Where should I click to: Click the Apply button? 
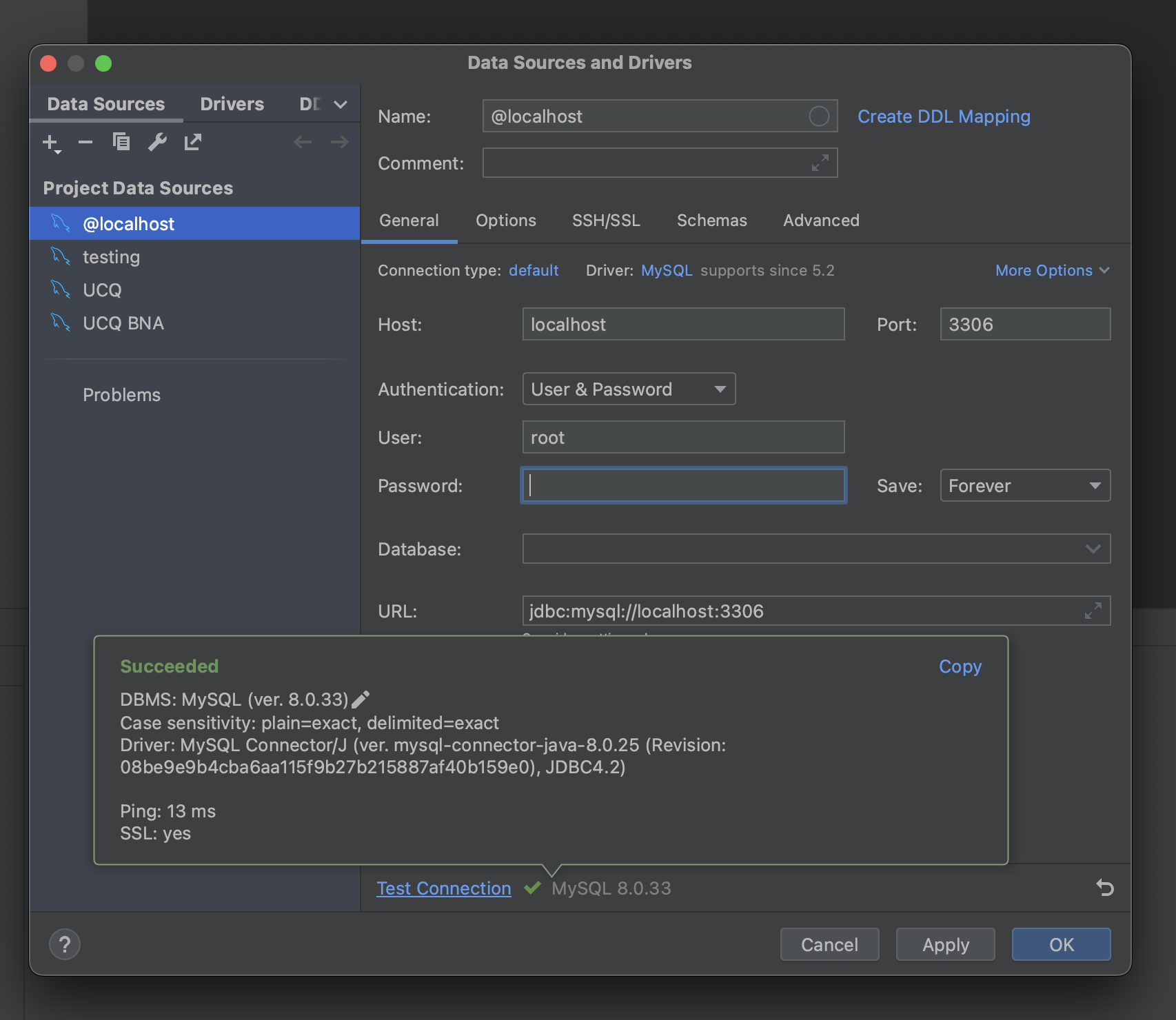pos(945,944)
